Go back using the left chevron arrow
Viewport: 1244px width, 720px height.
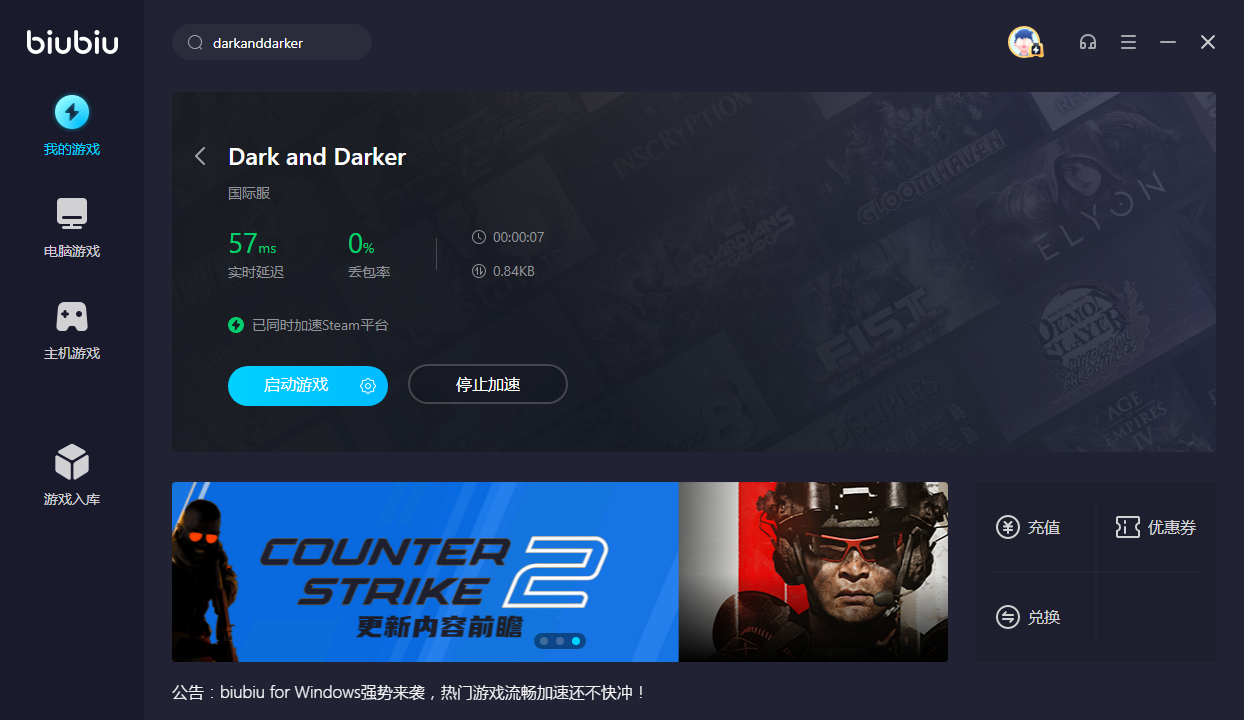200,156
